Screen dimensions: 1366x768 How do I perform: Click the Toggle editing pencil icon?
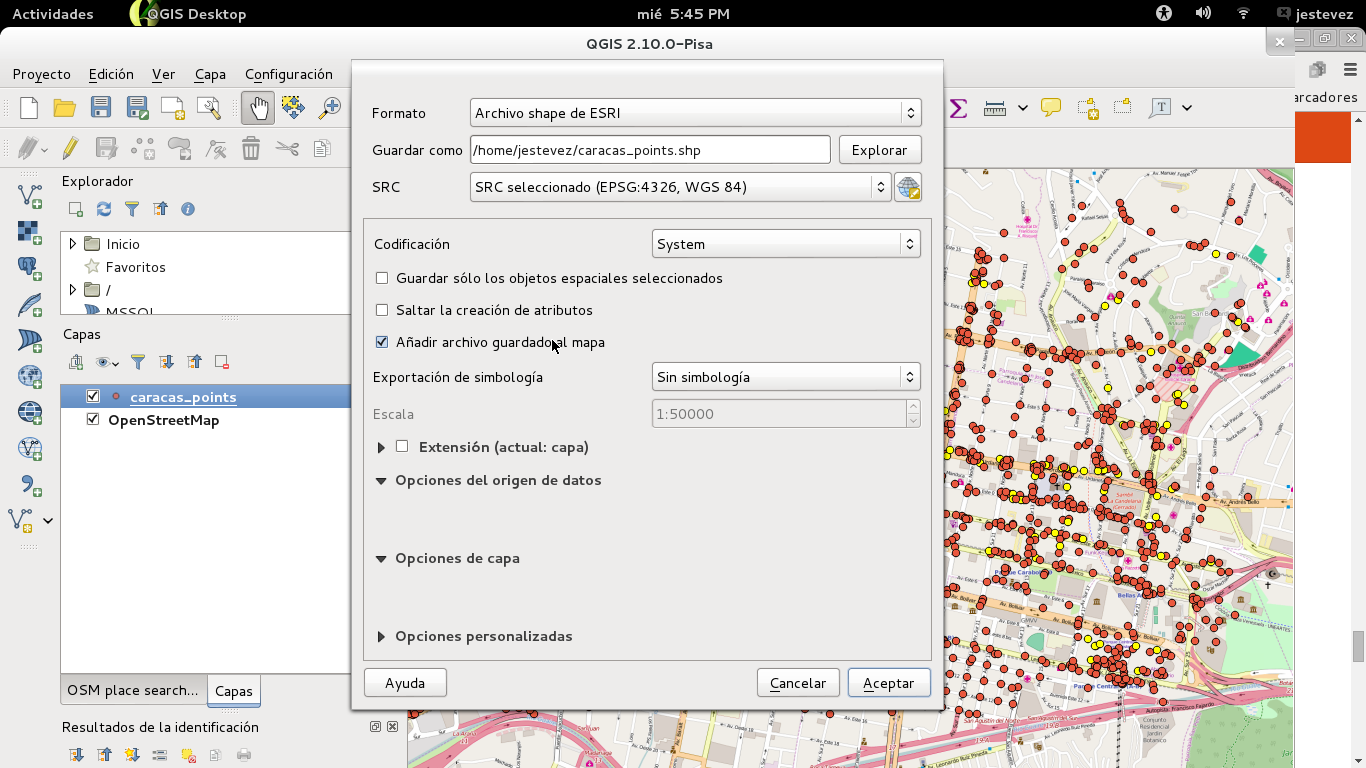point(70,149)
